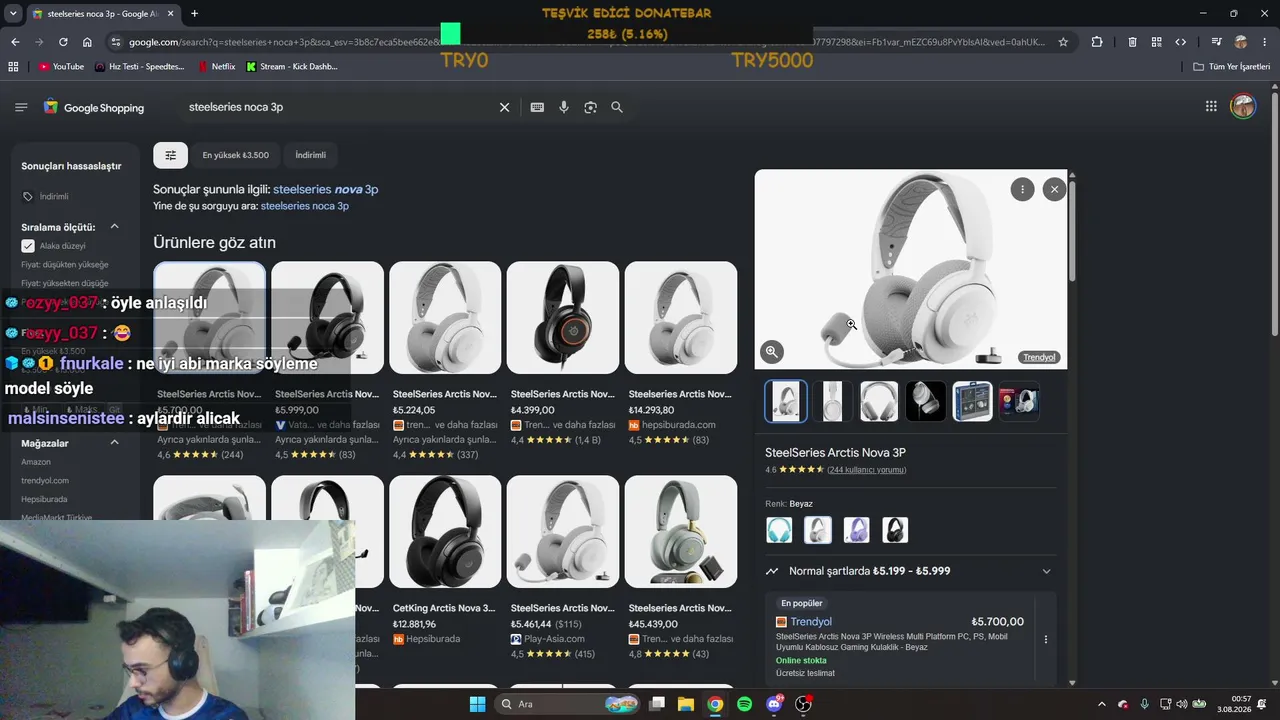The height and width of the screenshot is (720, 1280).
Task: Close the product detail panel
Action: 1054,189
